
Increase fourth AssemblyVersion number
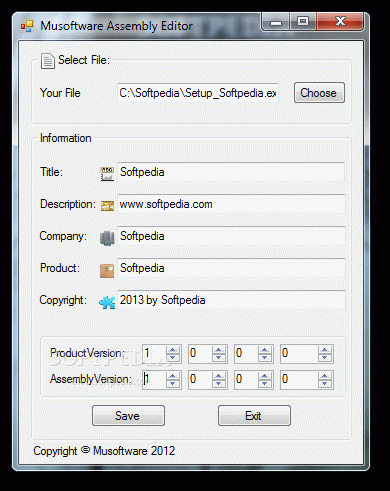(325, 376)
